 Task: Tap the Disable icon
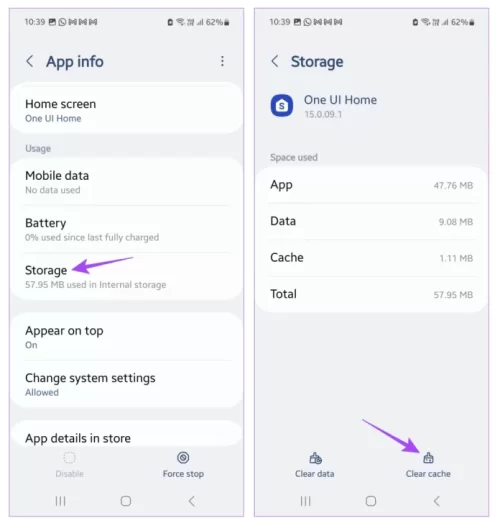(69, 458)
